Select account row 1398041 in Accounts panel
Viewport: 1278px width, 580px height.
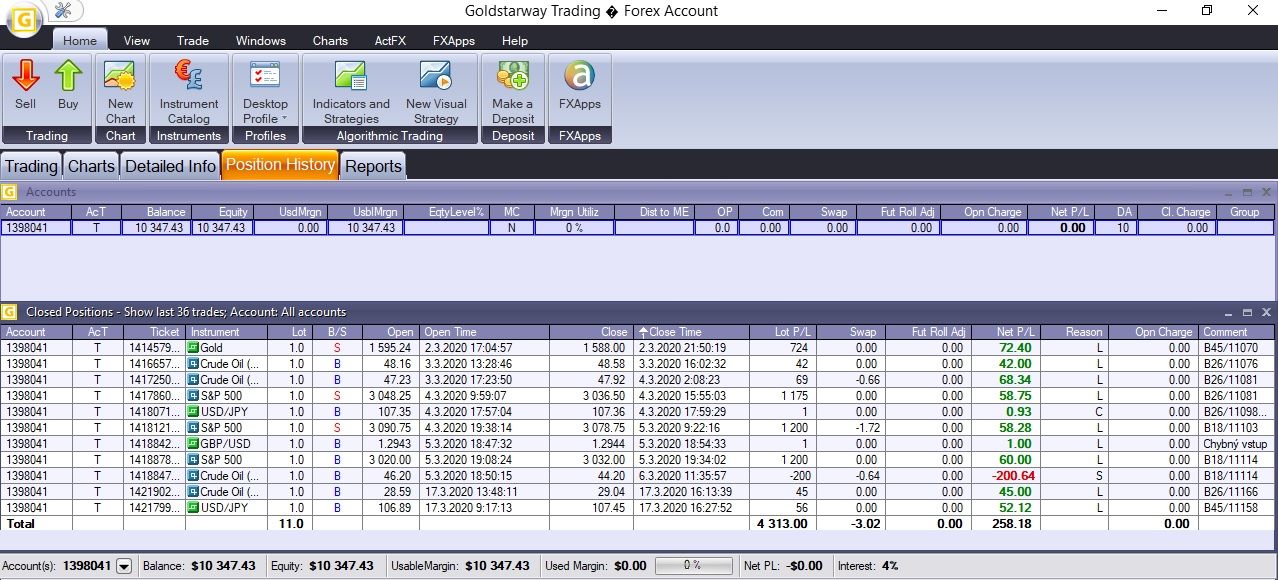point(638,228)
